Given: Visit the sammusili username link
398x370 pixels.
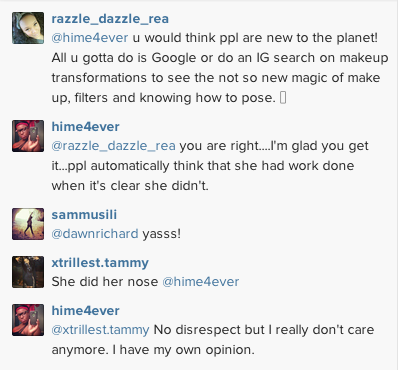Looking at the screenshot, I should click(x=84, y=215).
